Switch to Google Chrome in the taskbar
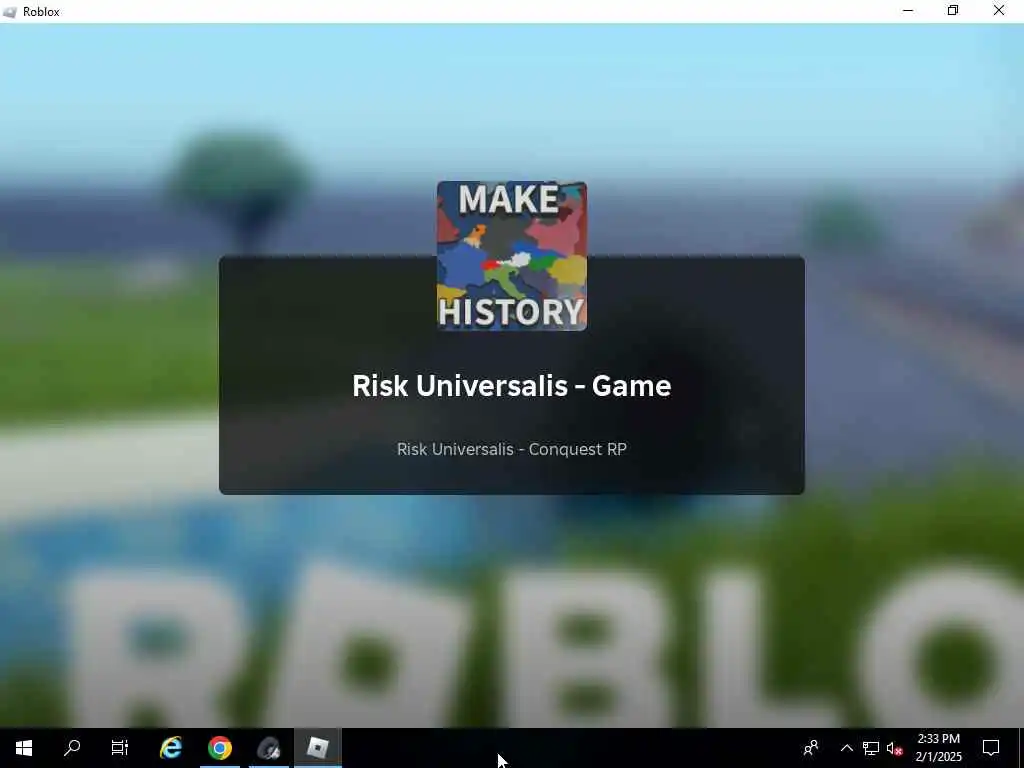Image resolution: width=1024 pixels, height=768 pixels. [220, 748]
